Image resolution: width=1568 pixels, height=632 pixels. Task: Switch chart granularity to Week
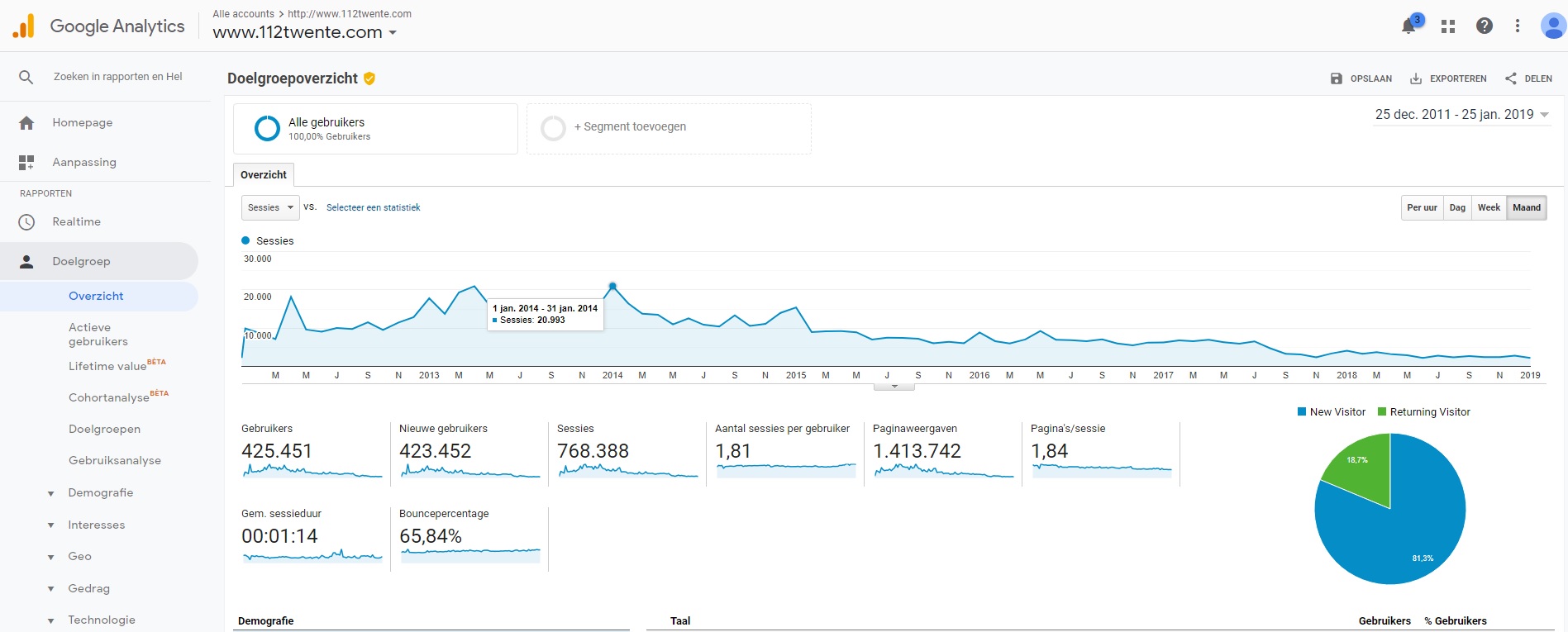point(1489,207)
